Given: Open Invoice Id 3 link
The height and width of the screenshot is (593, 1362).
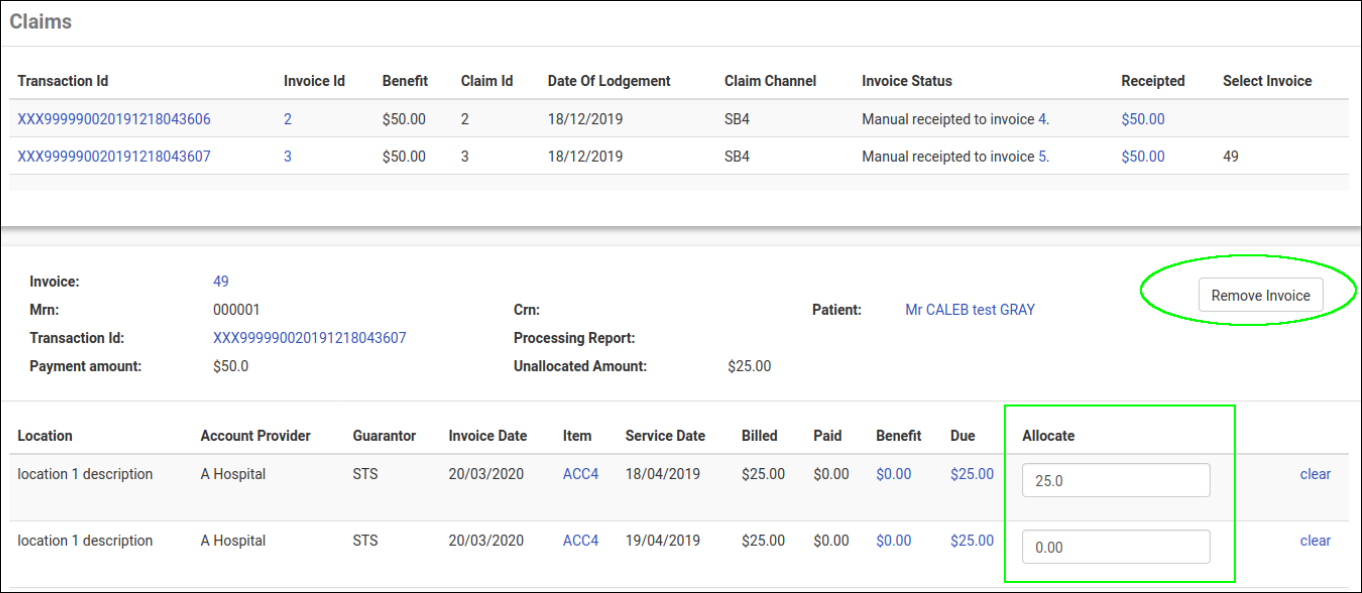Looking at the screenshot, I should 288,156.
